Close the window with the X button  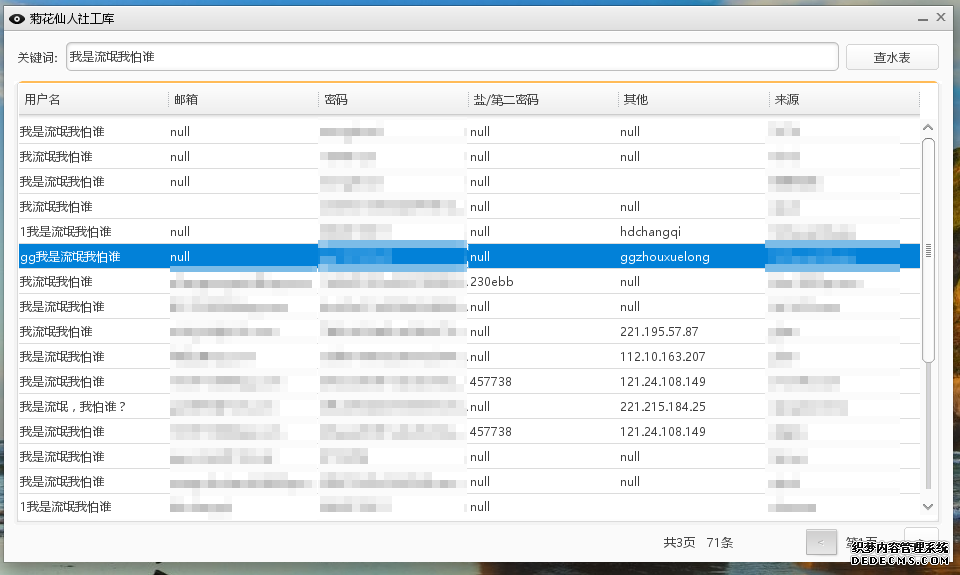(x=941, y=18)
